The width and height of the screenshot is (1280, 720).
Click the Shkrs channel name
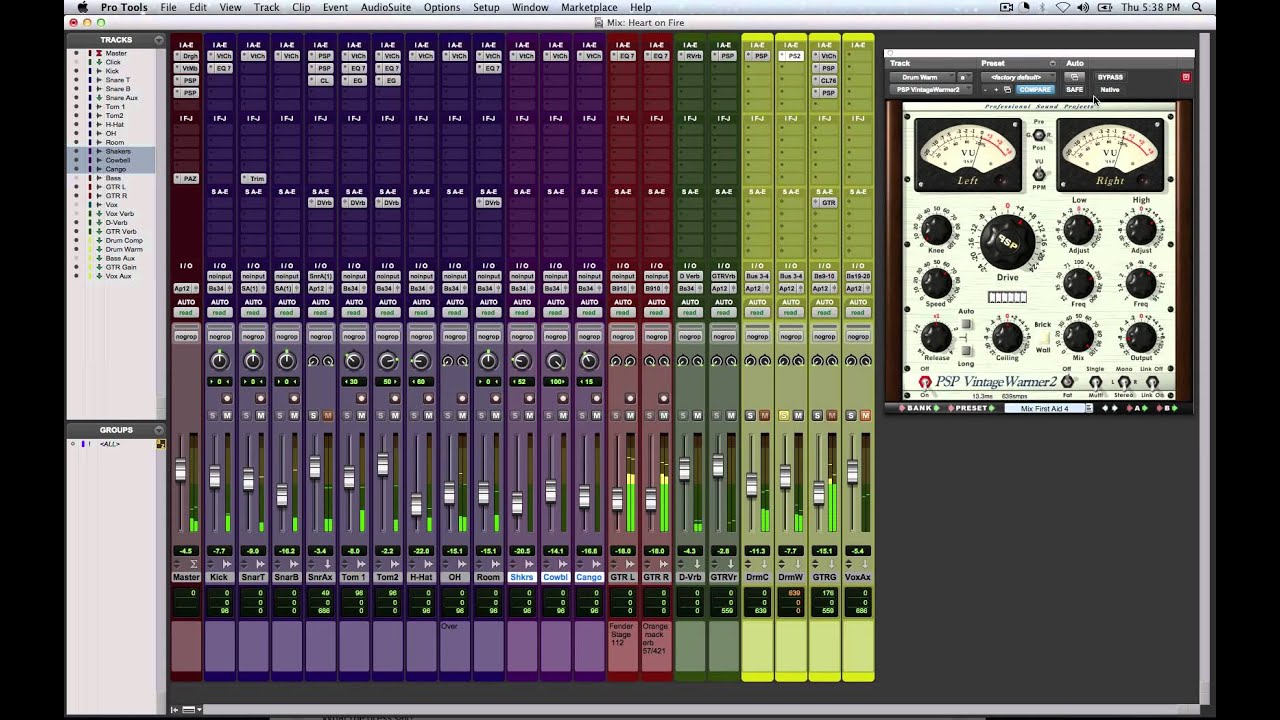pos(522,577)
